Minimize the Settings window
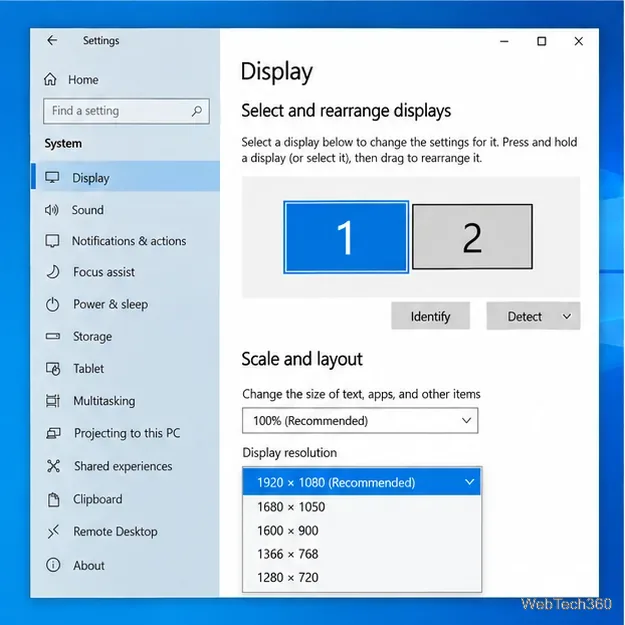 click(504, 41)
